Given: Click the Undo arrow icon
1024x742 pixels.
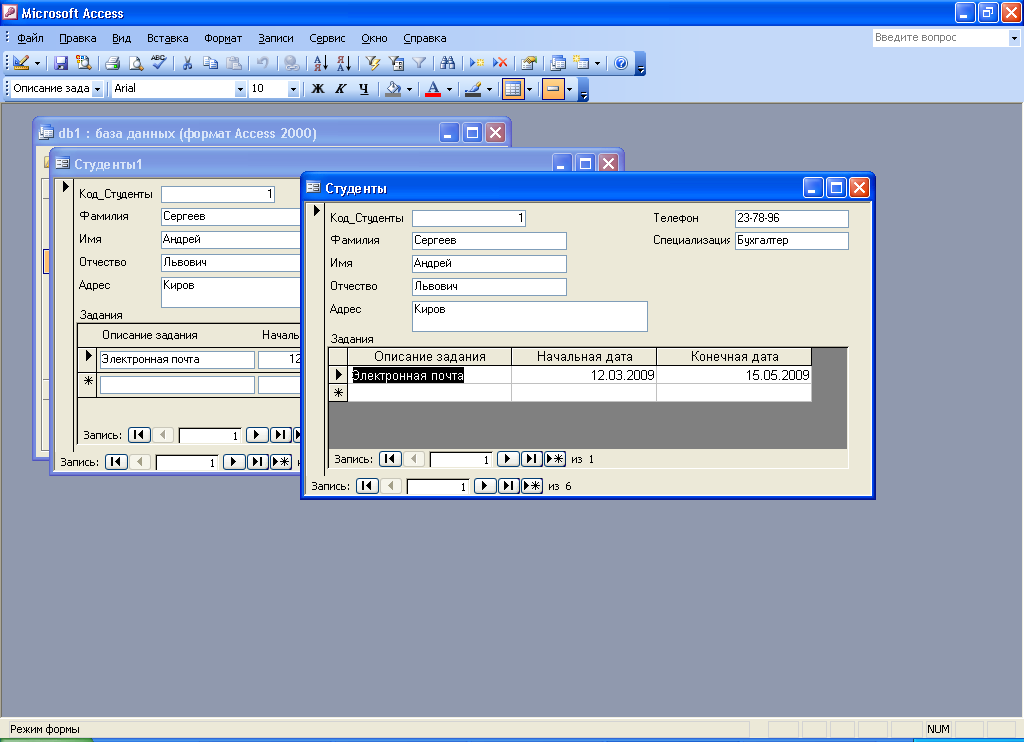Looking at the screenshot, I should click(x=263, y=63).
